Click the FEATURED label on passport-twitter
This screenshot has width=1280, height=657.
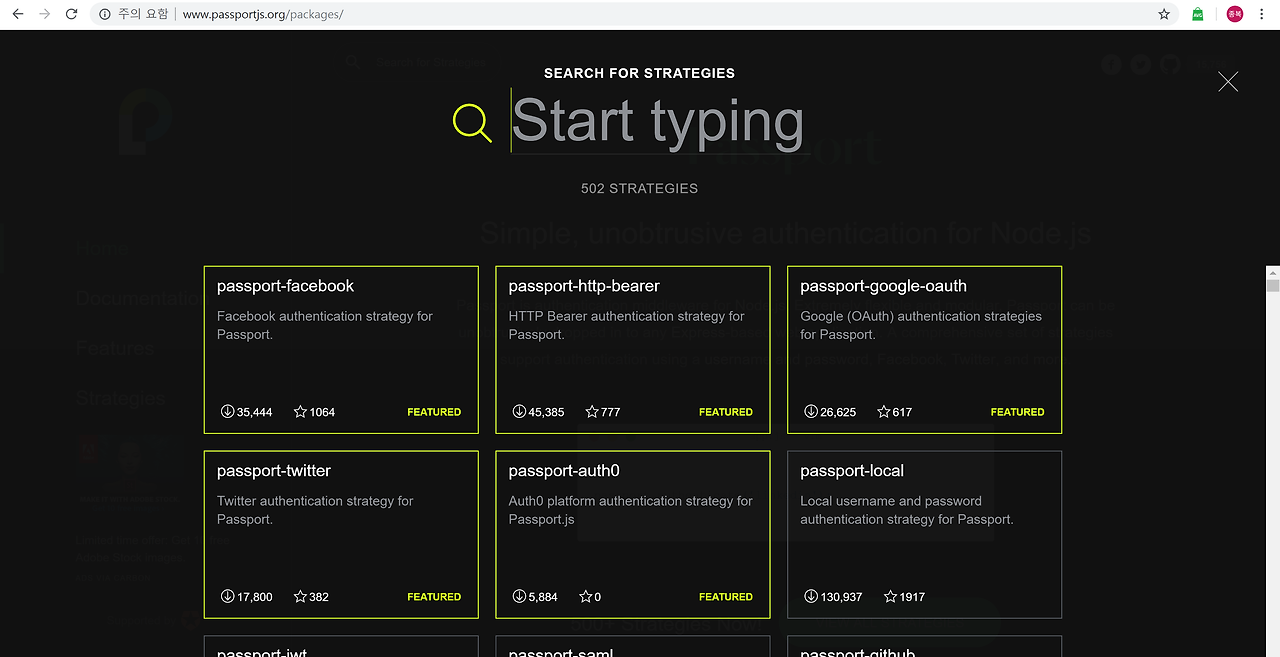click(434, 597)
